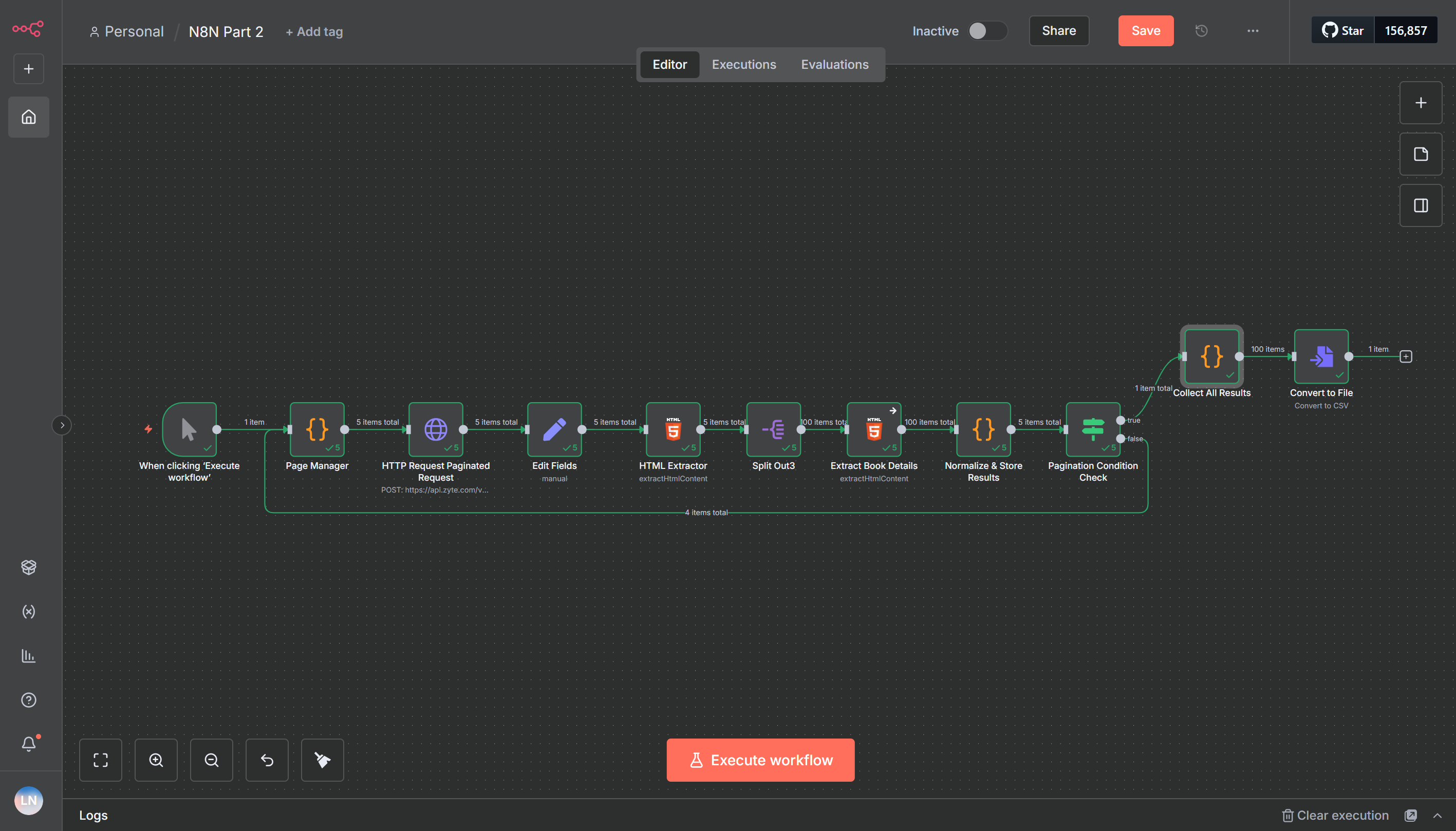Switch to the Evaluations tab
The image size is (1456, 831).
click(834, 65)
